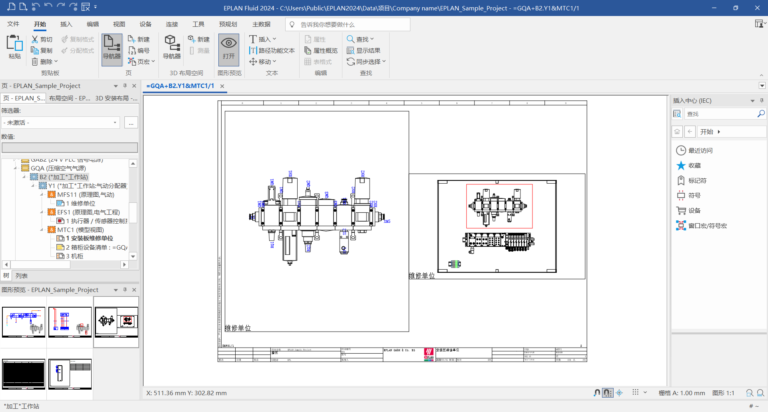This screenshot has height=412, width=768.
Task: Open 最近访问 recent items
Action: pyautogui.click(x=695, y=150)
